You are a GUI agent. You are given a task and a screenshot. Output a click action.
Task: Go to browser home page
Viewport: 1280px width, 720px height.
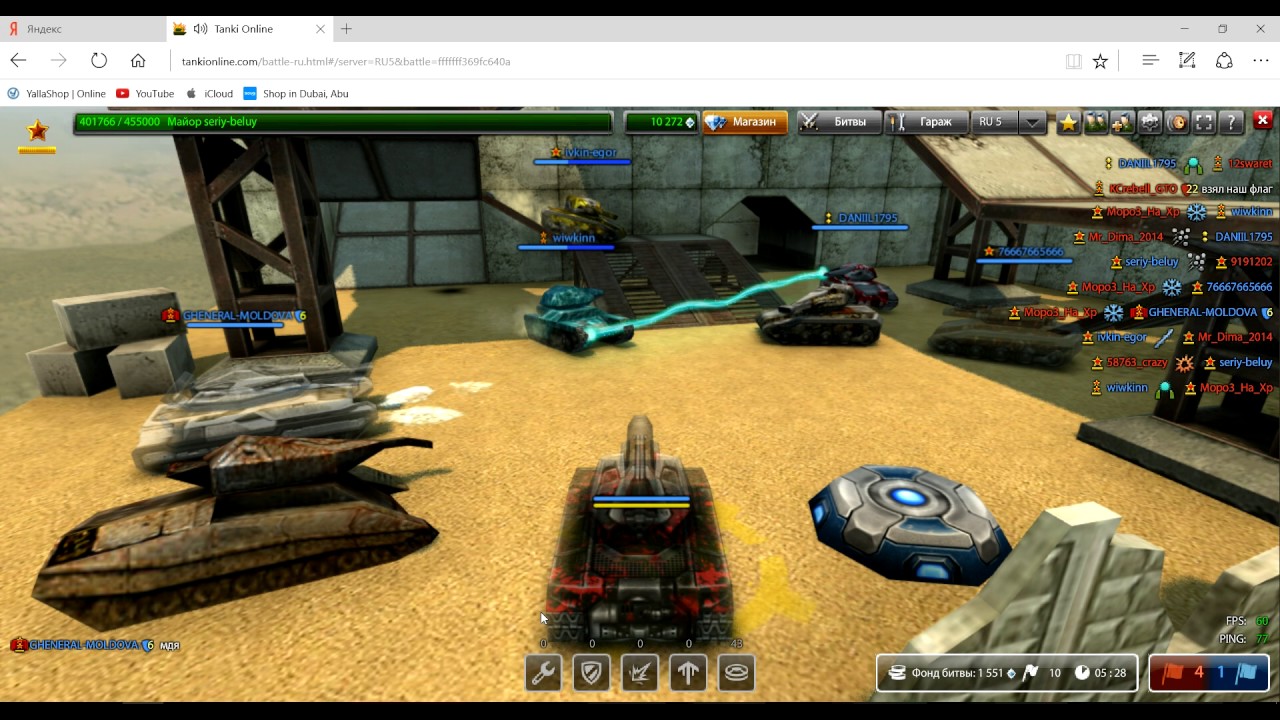[x=138, y=61]
